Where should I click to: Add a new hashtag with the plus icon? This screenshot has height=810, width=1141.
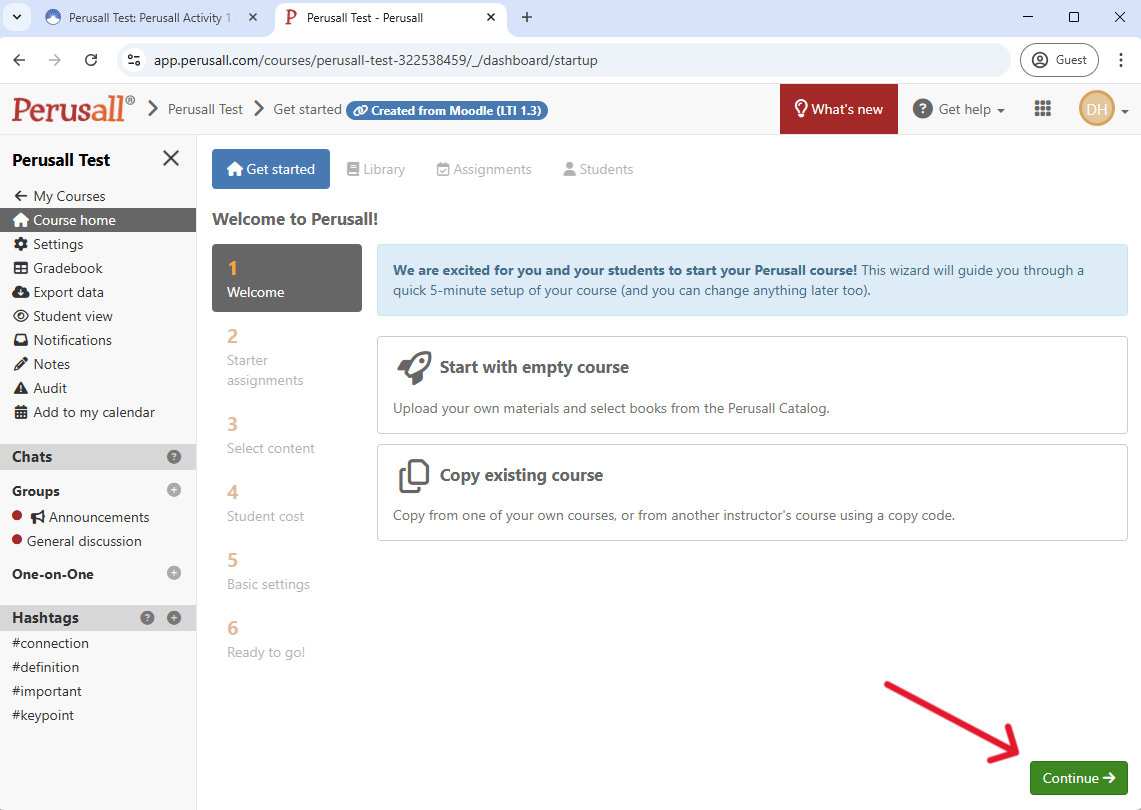click(174, 617)
